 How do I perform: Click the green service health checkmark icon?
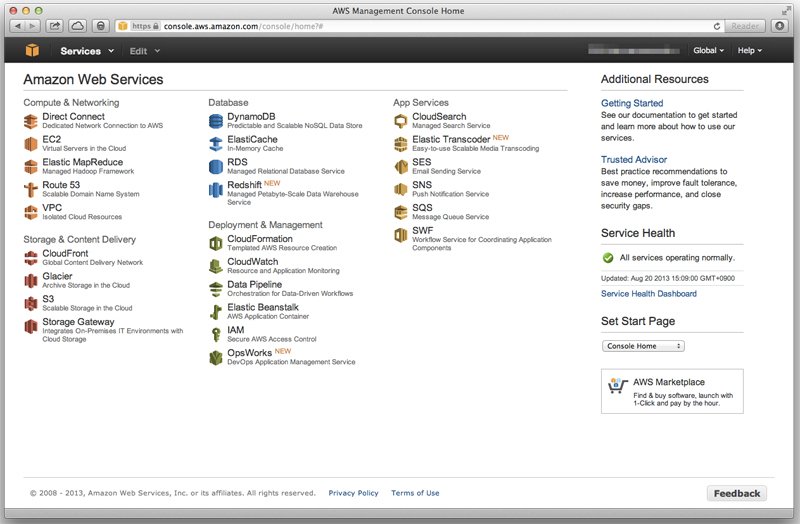point(608,258)
